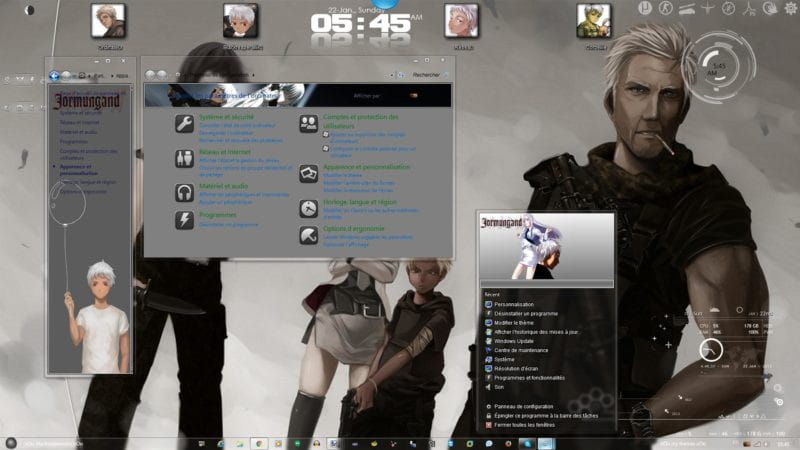Select Panneau de configuration in jump list

(524, 407)
